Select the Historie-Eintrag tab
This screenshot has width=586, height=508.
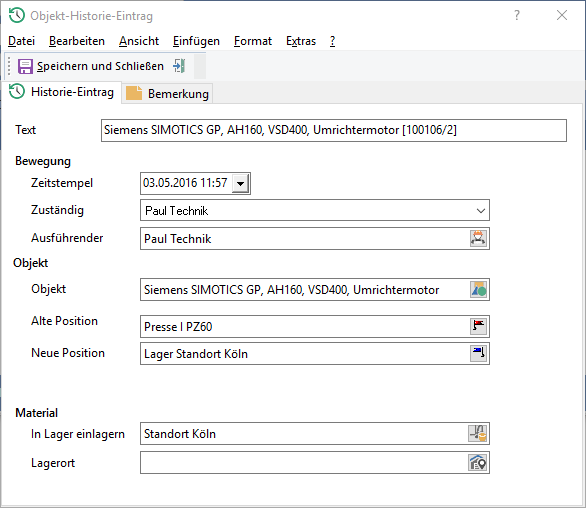click(62, 92)
